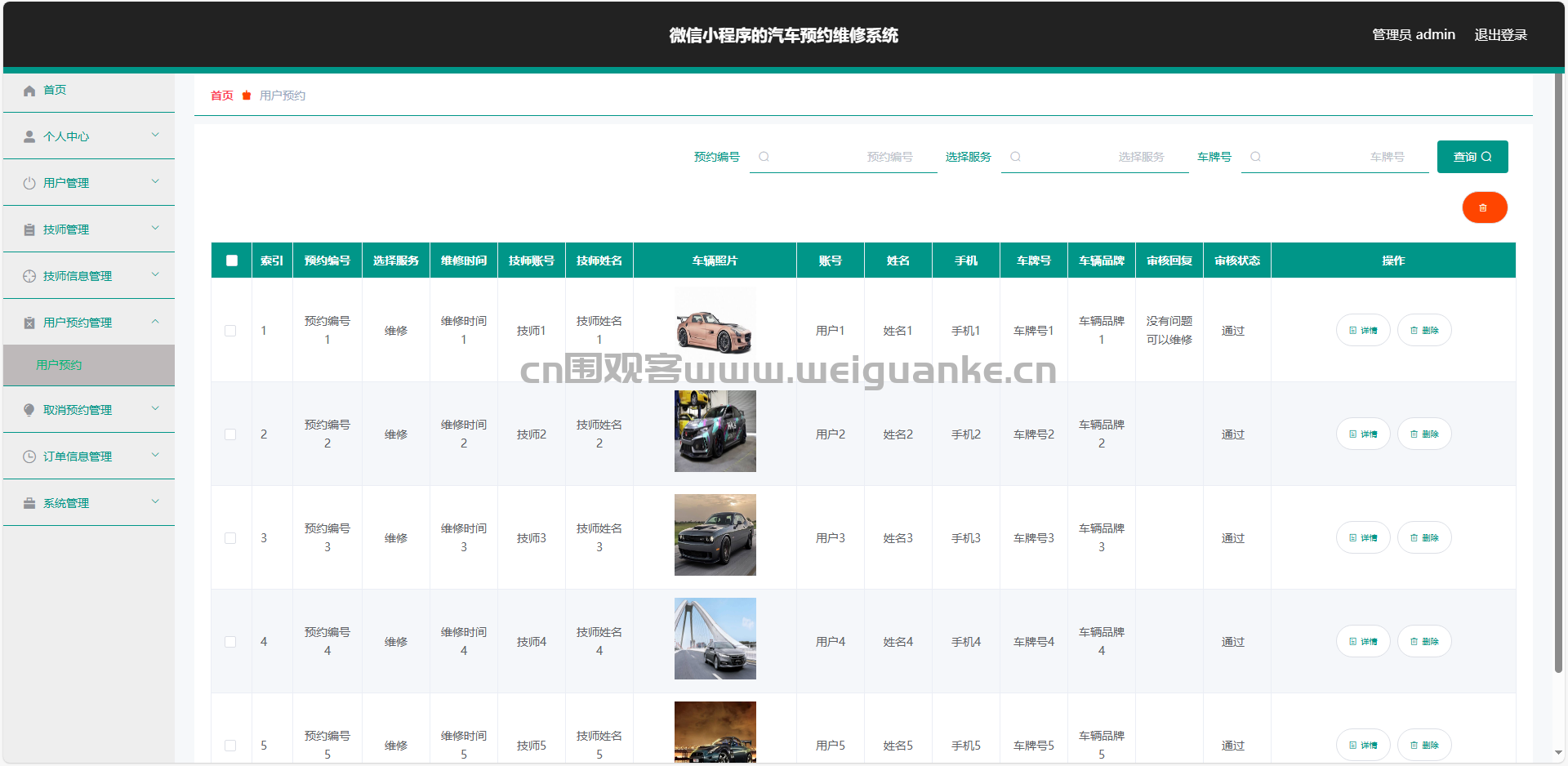
Task: Open 详情 for row 预约编号5
Action: (x=1363, y=746)
